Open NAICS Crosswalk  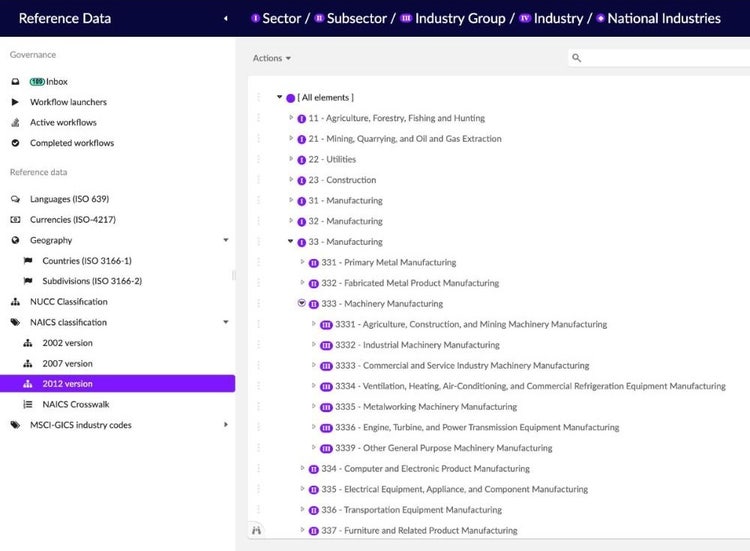(76, 405)
